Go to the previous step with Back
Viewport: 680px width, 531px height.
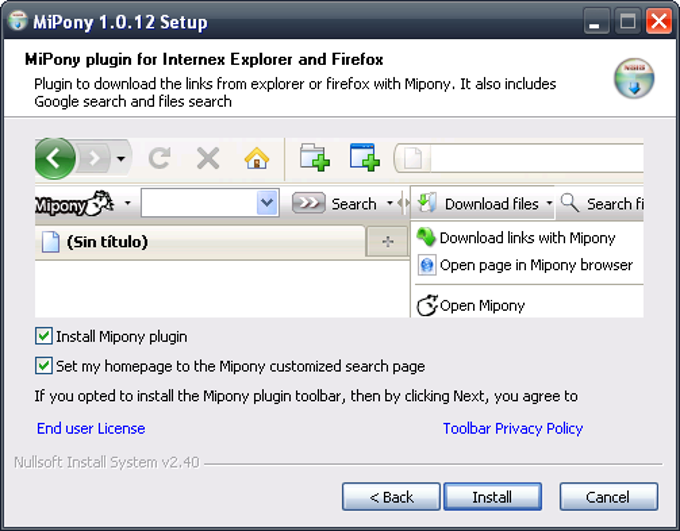[391, 497]
